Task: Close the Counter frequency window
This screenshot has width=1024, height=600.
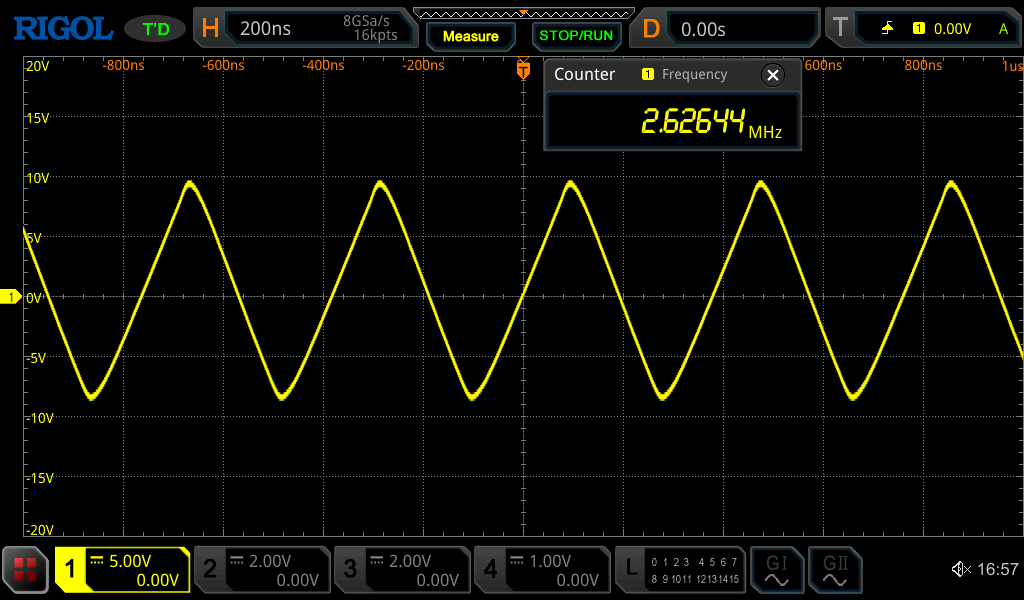Action: tap(772, 75)
